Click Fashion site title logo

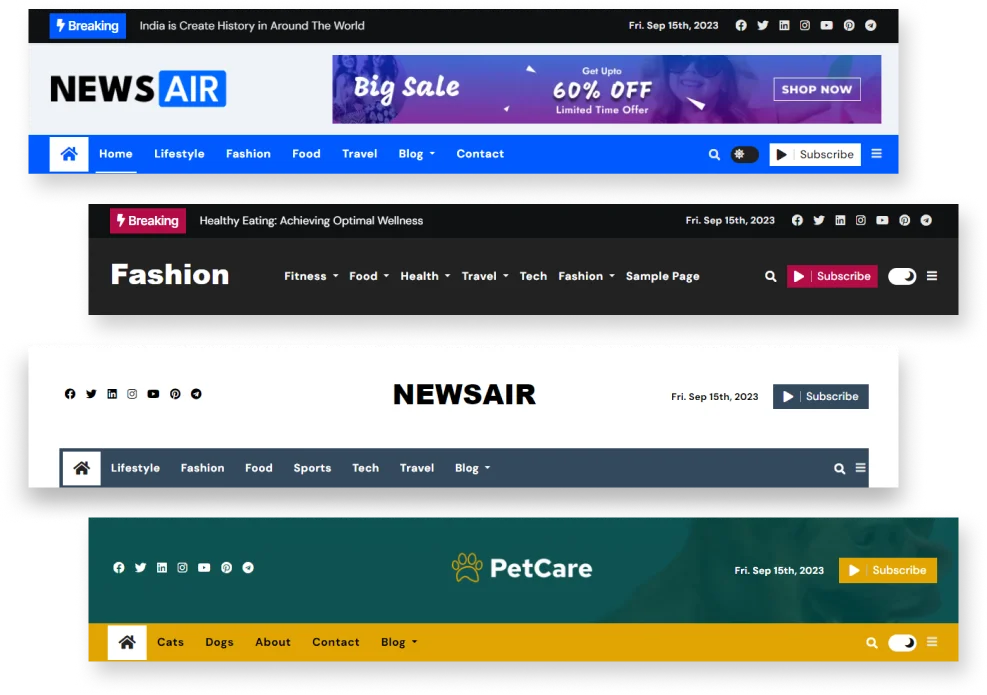pos(170,275)
